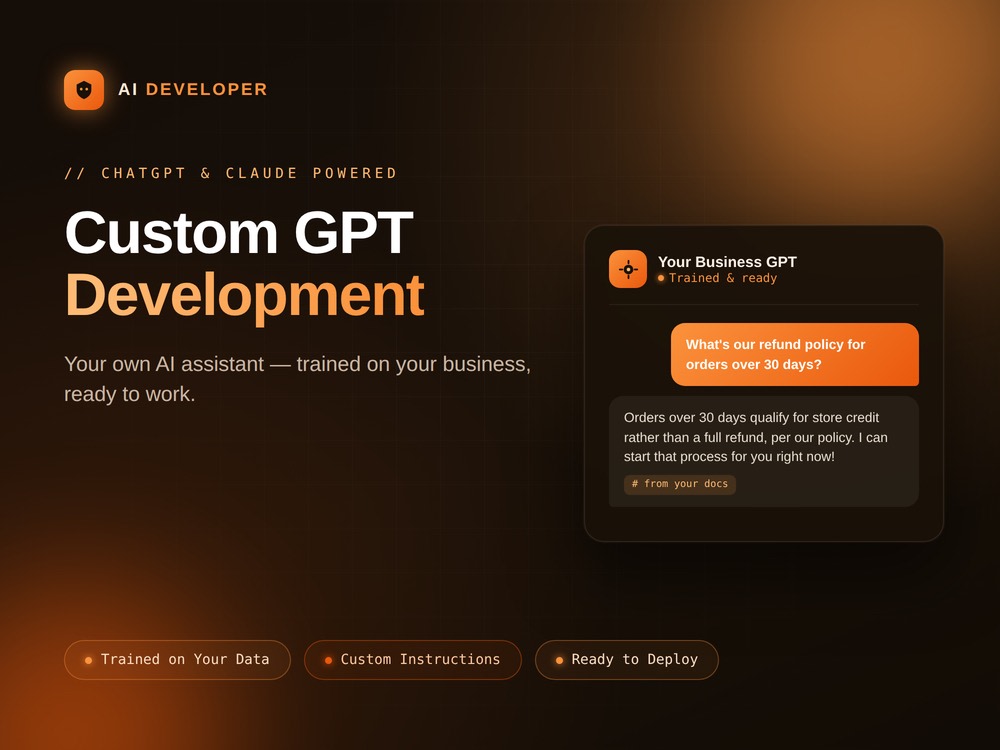The height and width of the screenshot is (750, 1000).
Task: Click the 'Custom GPT' headline
Action: point(239,233)
